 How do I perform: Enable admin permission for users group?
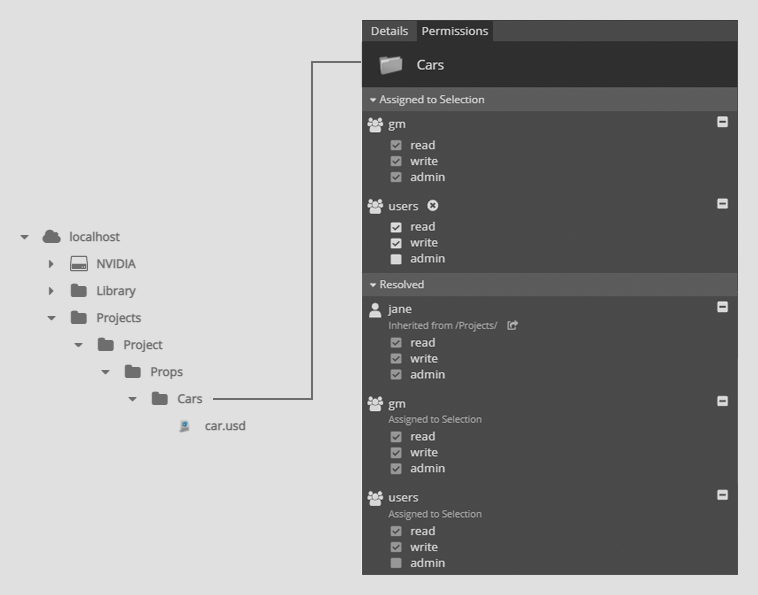pyautogui.click(x=396, y=259)
